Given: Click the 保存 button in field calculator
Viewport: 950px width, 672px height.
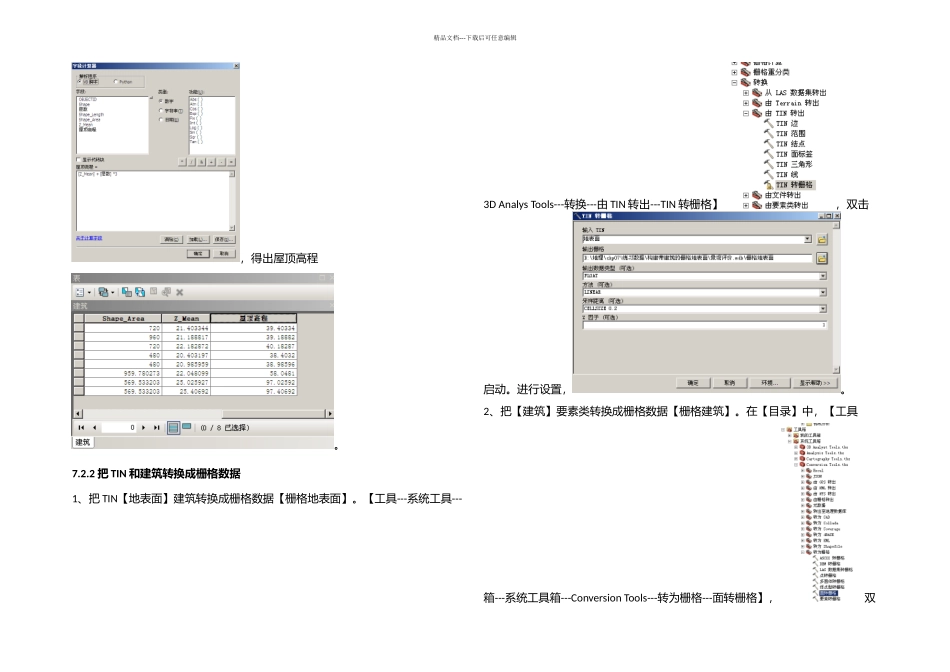Looking at the screenshot, I should coord(224,239).
